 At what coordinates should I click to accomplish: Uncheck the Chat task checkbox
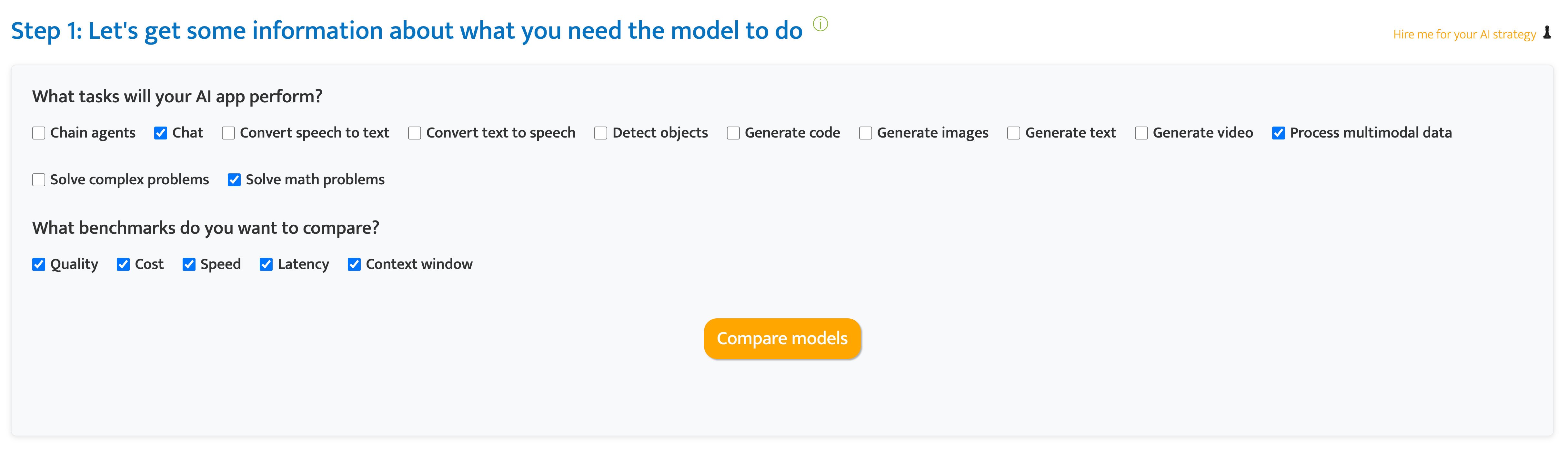161,133
